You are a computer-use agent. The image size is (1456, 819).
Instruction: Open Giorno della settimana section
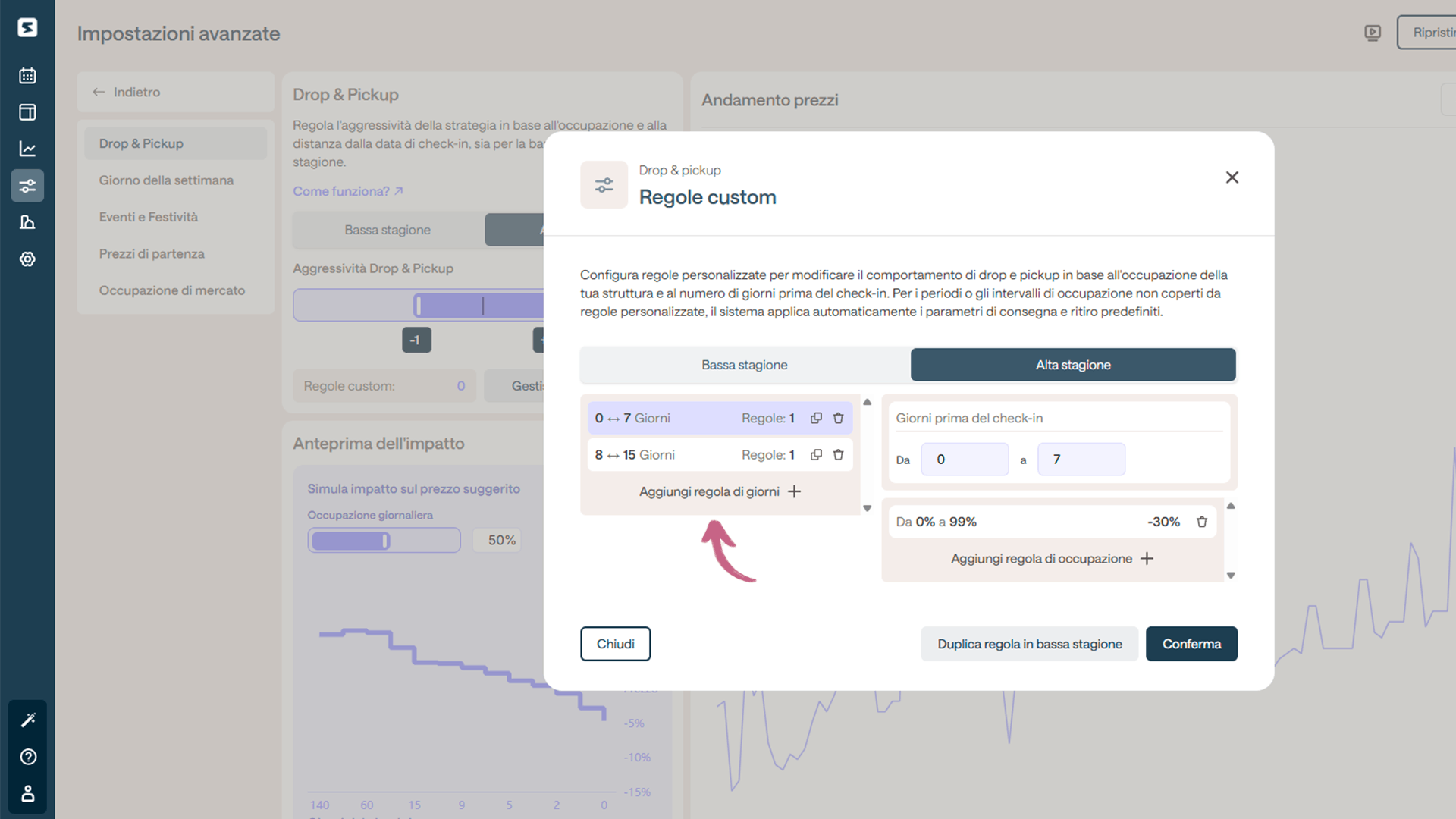coord(166,180)
